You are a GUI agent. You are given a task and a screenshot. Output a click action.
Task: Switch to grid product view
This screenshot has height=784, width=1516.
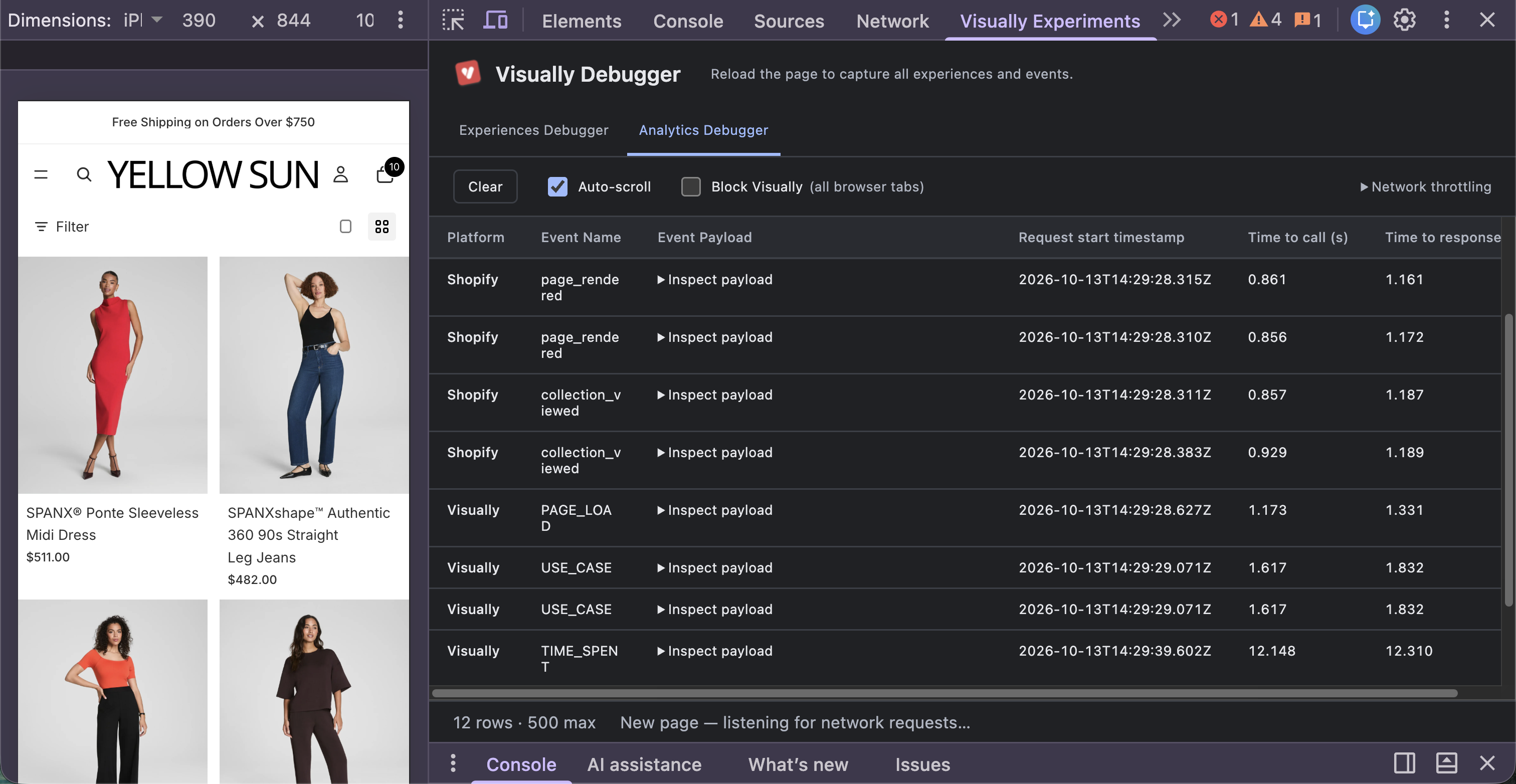click(382, 227)
